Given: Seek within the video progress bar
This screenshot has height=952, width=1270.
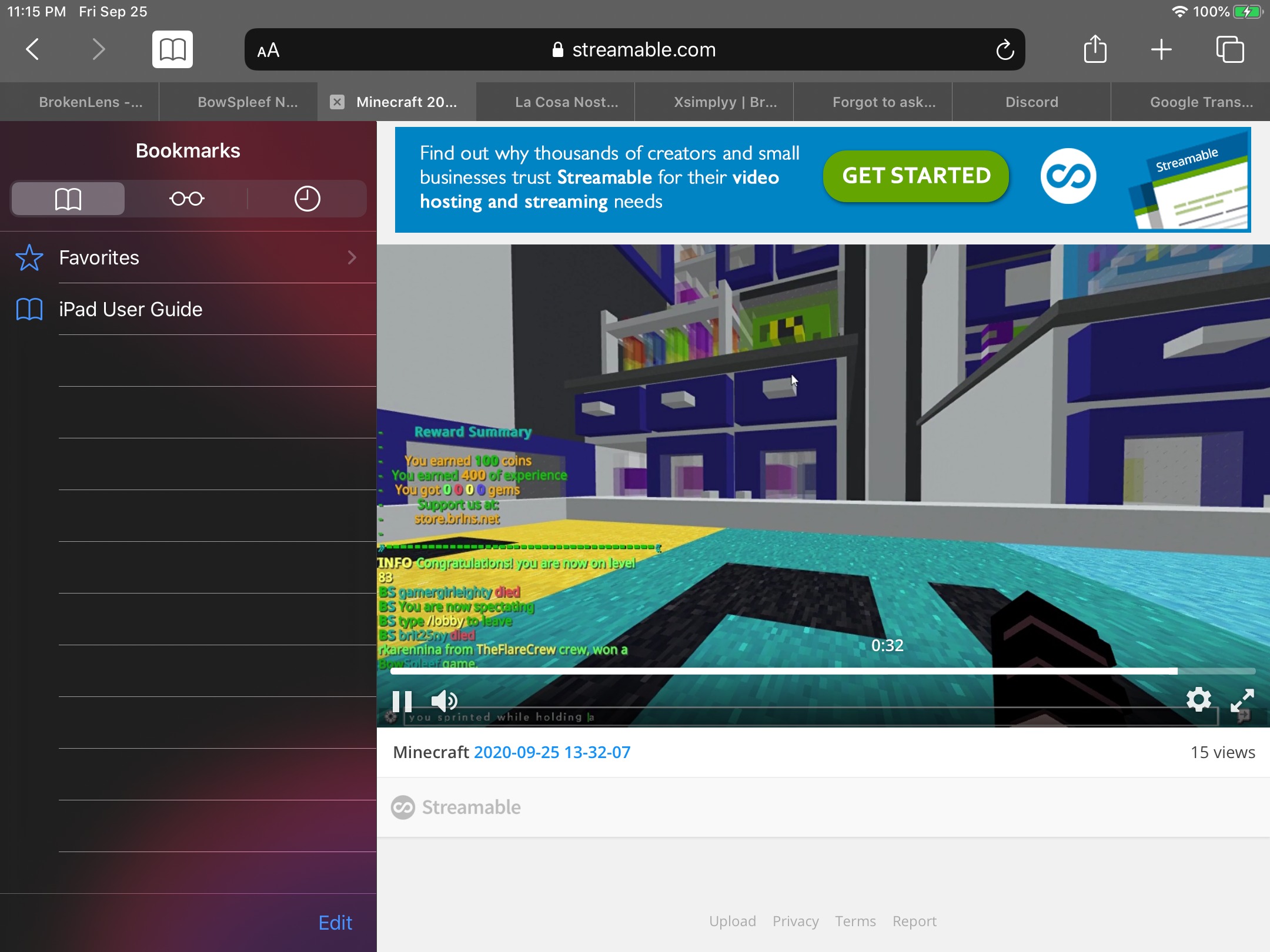Looking at the screenshot, I should (823, 671).
